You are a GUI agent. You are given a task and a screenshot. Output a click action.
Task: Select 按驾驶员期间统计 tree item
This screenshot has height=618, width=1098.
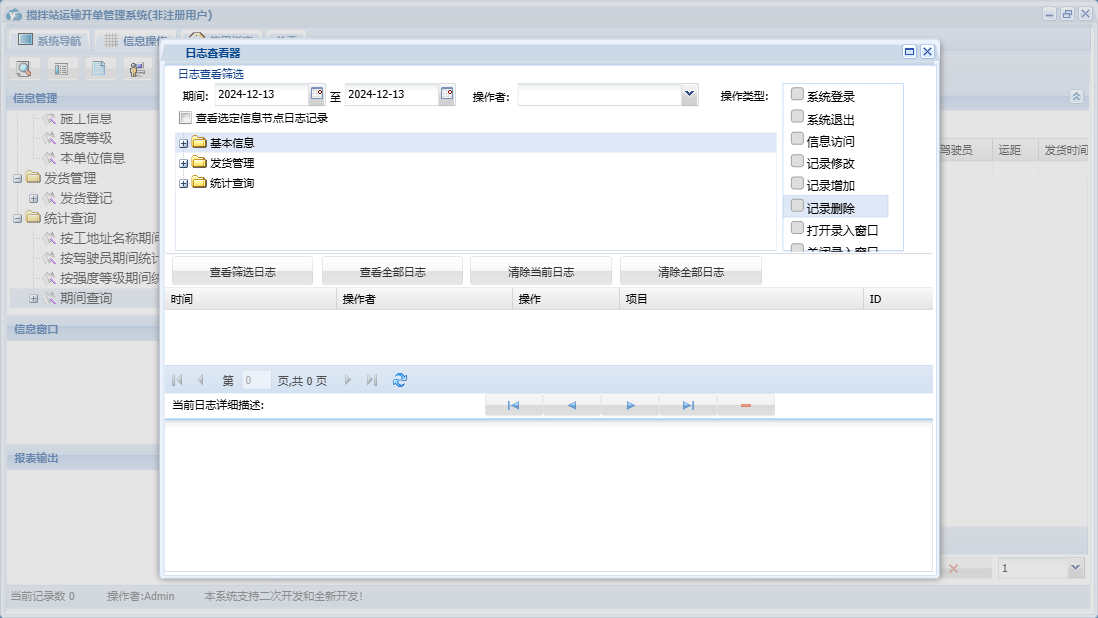point(109,258)
